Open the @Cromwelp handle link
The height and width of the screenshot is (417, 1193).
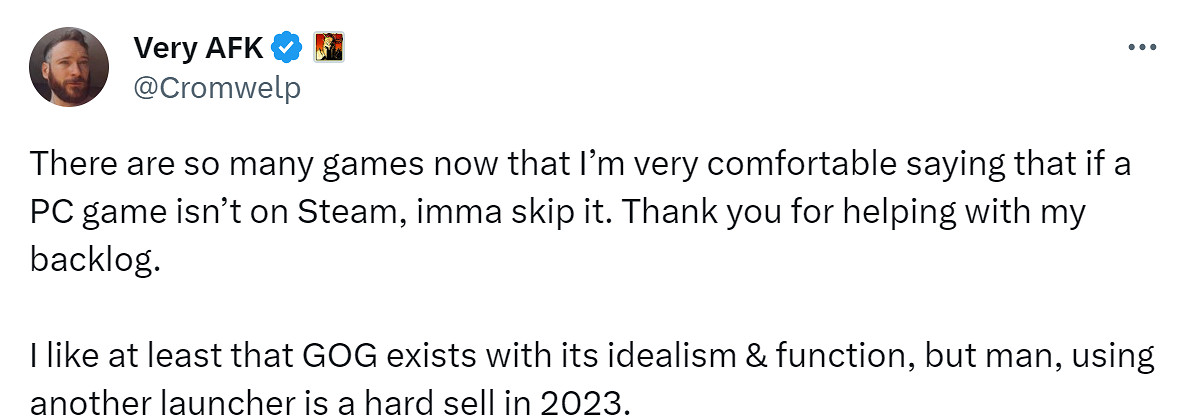point(216,88)
